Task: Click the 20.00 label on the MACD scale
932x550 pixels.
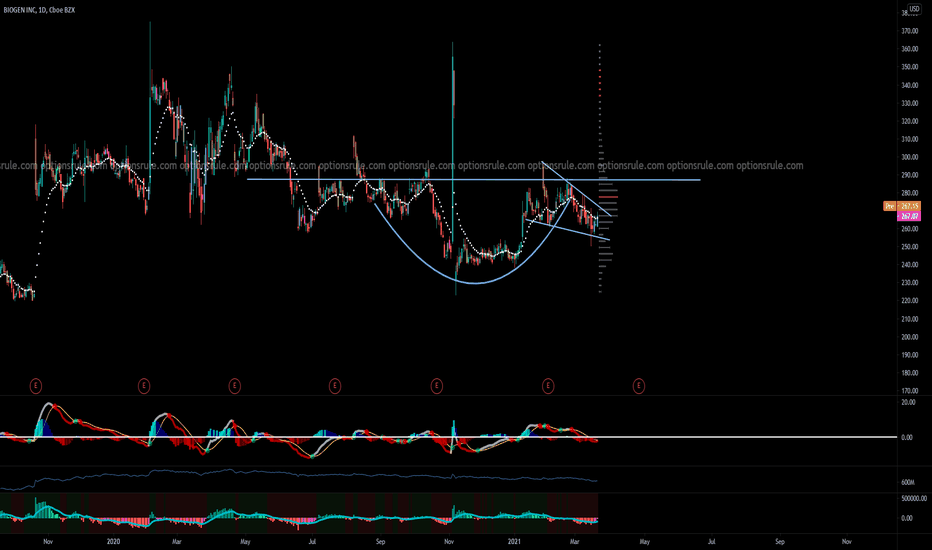Action: point(908,403)
